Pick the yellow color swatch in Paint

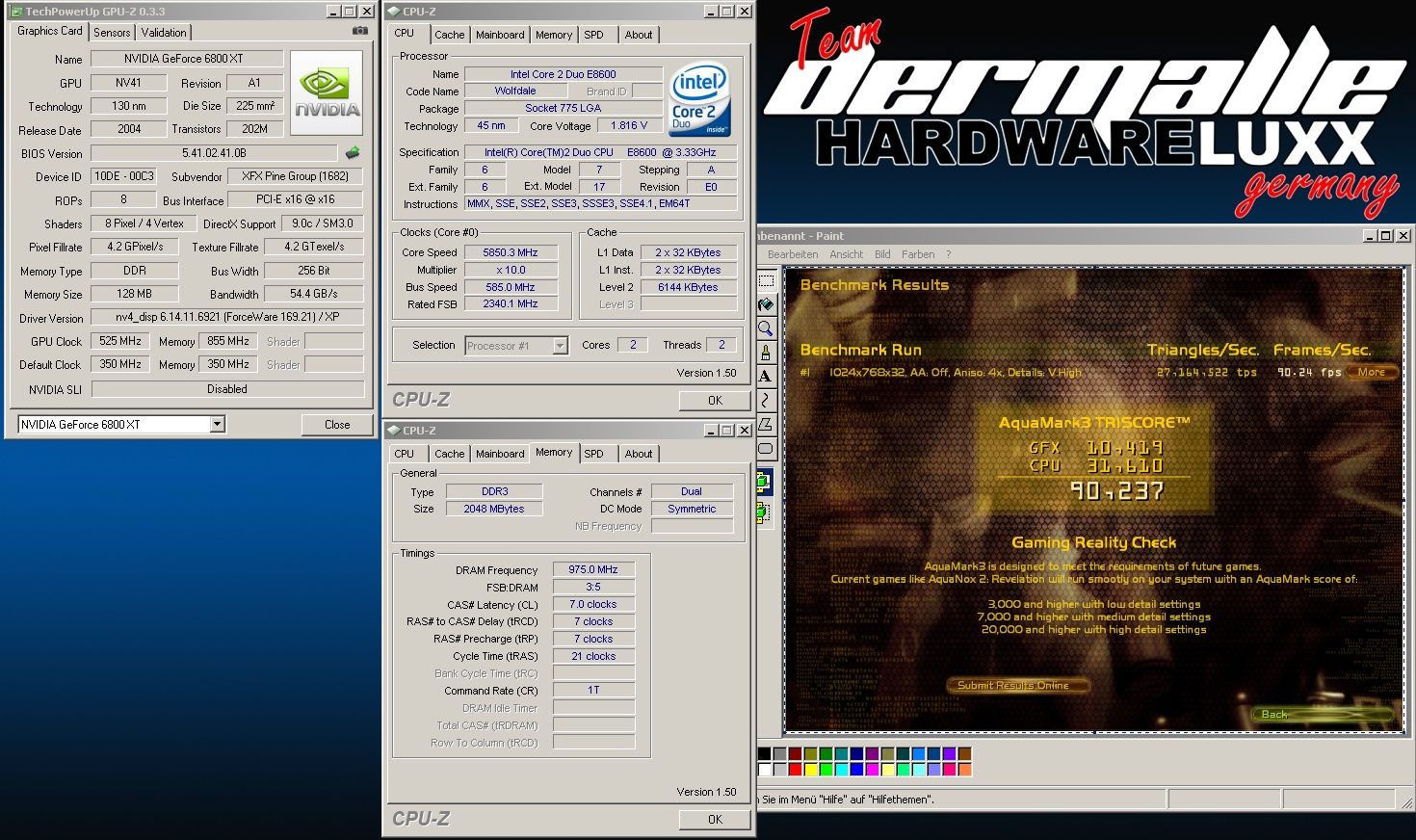[x=810, y=769]
